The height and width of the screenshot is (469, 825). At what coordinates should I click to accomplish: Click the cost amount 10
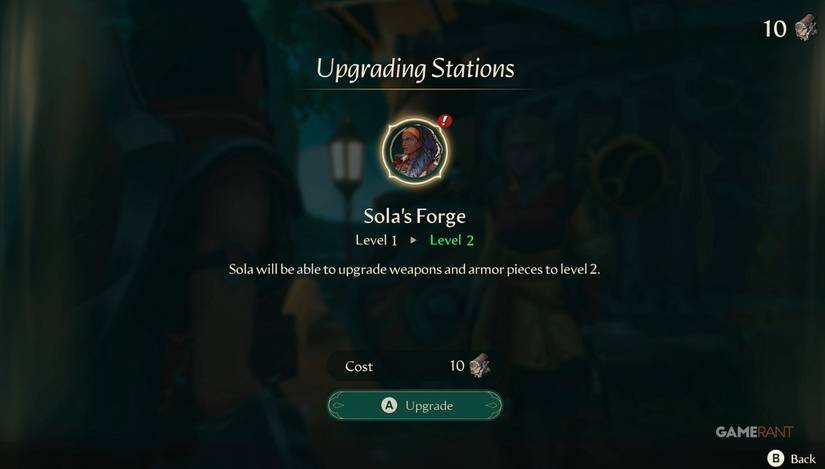coord(457,365)
